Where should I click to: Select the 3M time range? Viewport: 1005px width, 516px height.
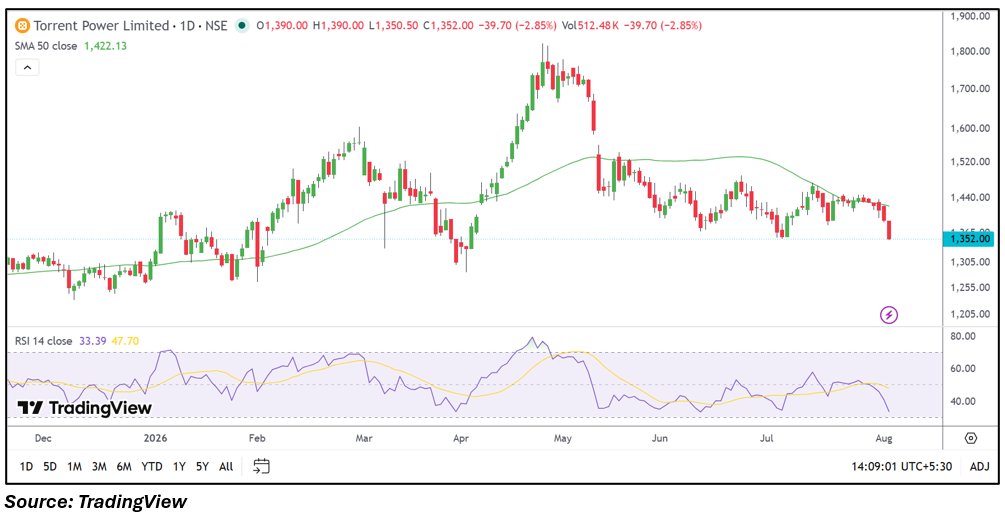coord(99,467)
